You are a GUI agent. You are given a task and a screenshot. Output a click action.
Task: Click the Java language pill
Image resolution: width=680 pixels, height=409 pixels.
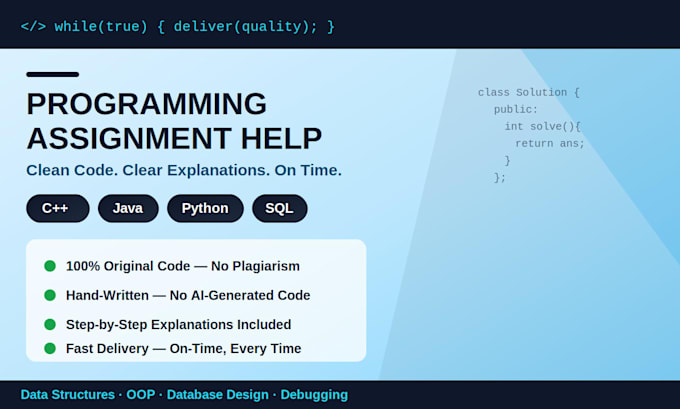point(128,208)
